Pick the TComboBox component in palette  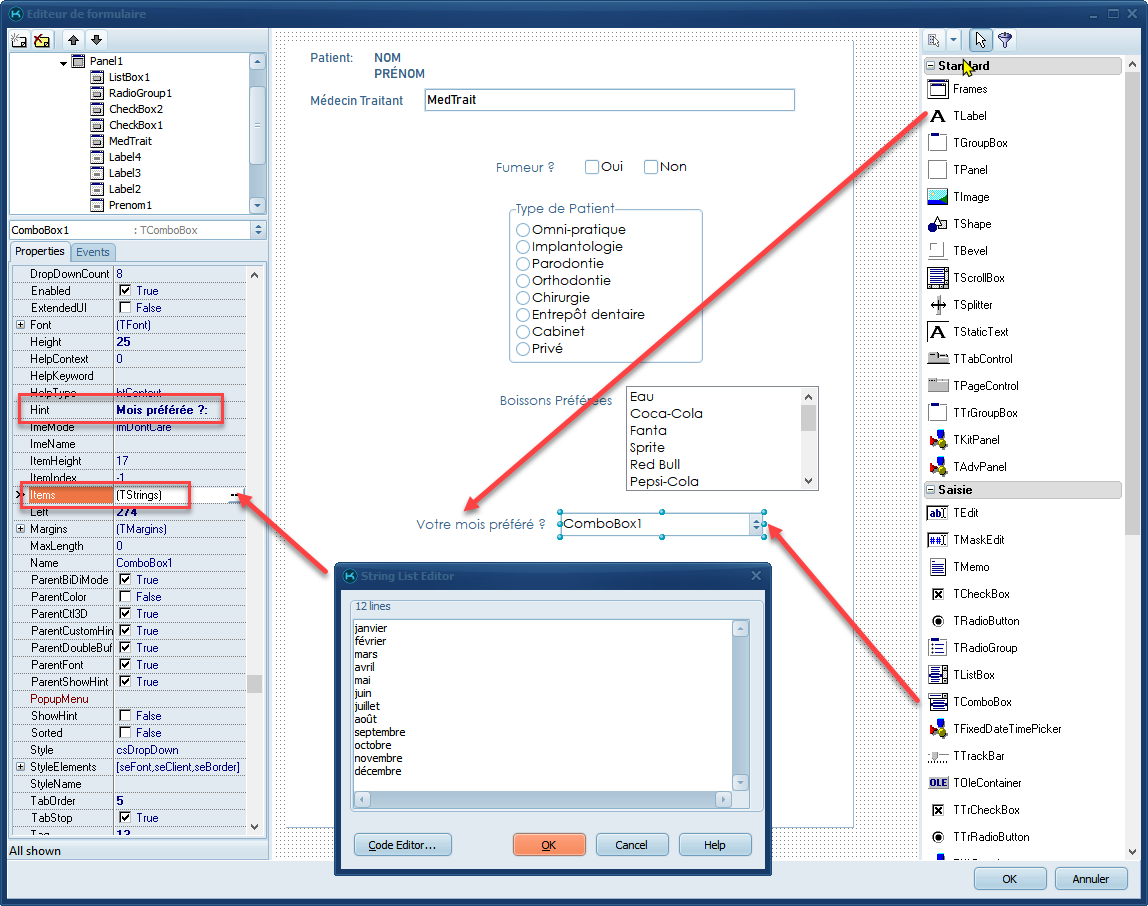tap(937, 702)
